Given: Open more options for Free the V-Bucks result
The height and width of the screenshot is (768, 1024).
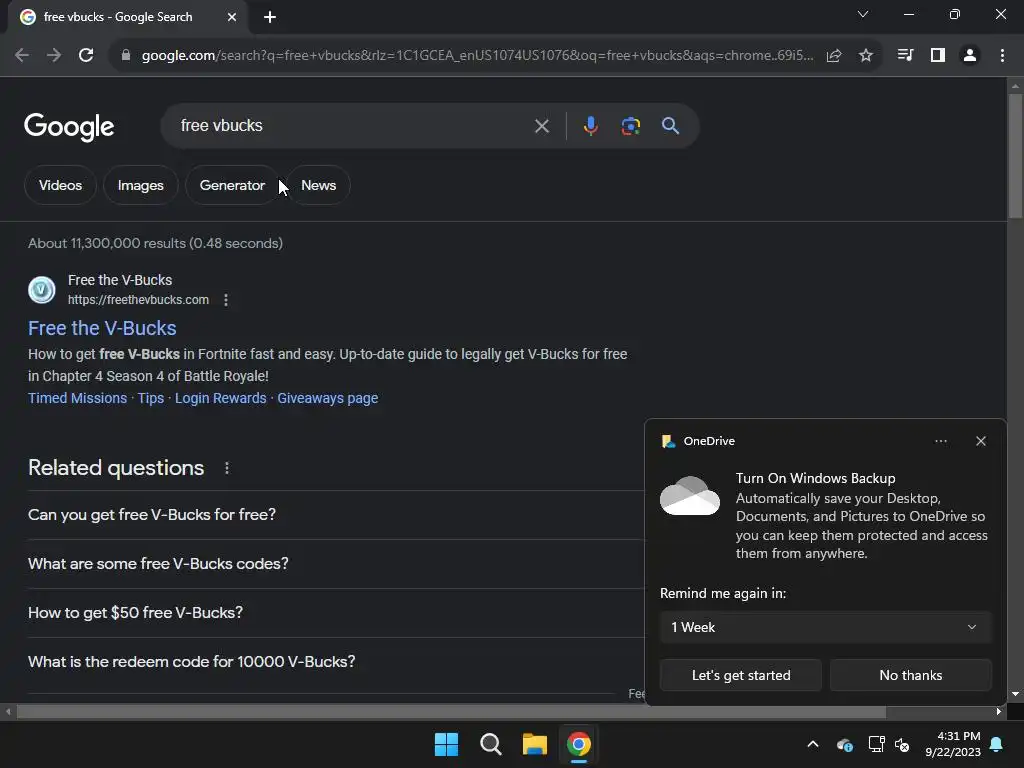Looking at the screenshot, I should click(x=226, y=300).
